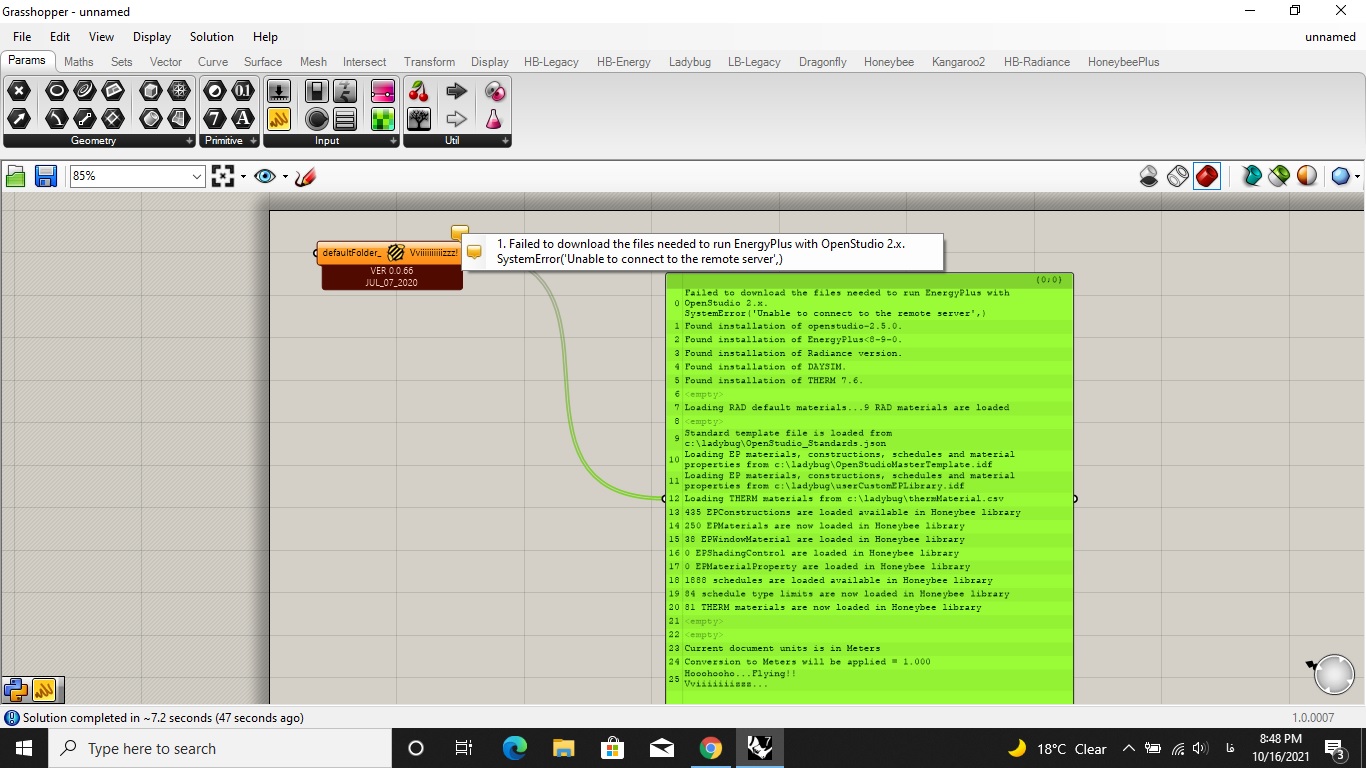Select the tree Data Dam util icon

click(x=419, y=119)
